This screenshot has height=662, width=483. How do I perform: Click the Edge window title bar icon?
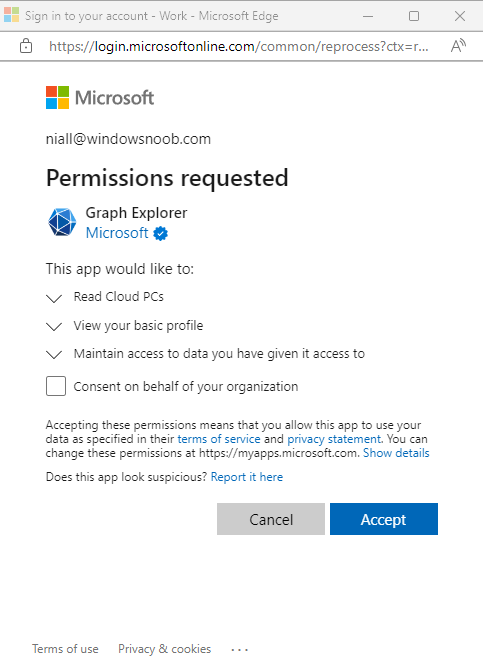click(x=11, y=16)
